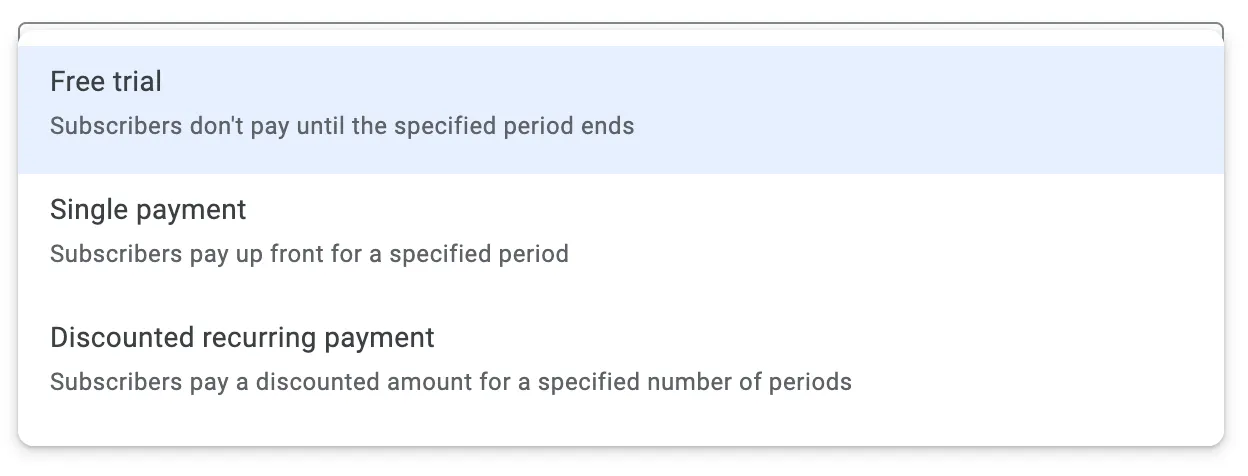Choose Single payment from the list

pyautogui.click(x=620, y=231)
